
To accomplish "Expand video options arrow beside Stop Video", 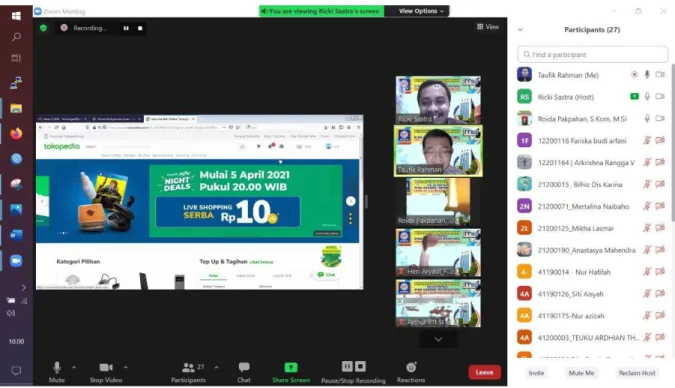I will [x=126, y=367].
